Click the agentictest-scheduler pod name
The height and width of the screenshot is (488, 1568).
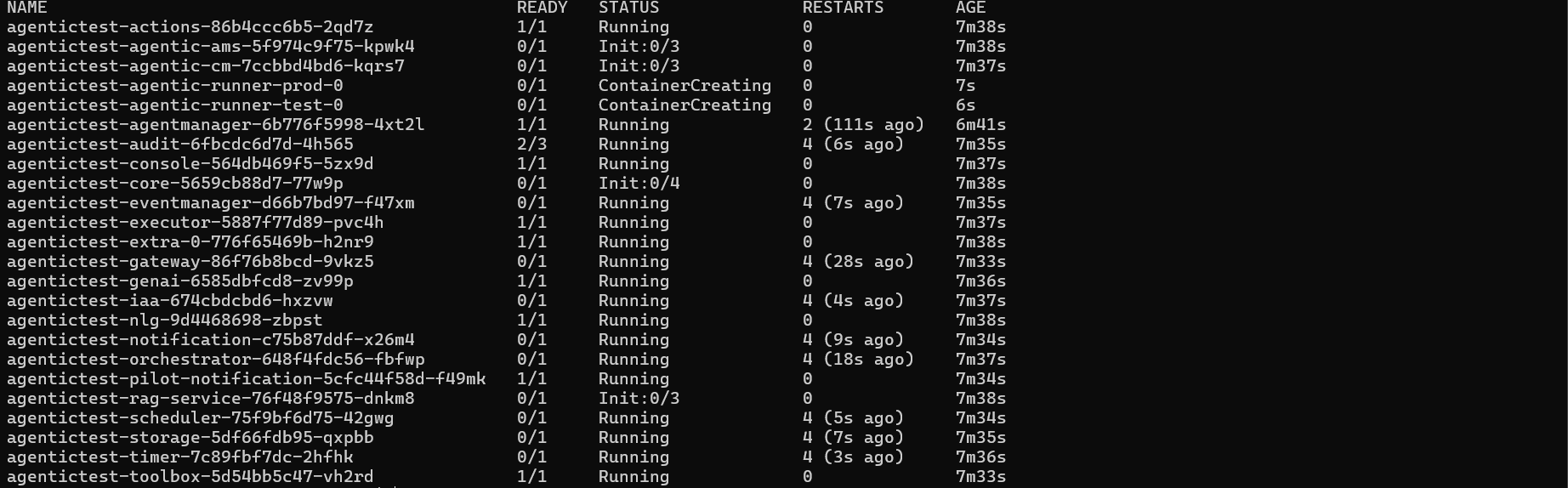pos(200,418)
